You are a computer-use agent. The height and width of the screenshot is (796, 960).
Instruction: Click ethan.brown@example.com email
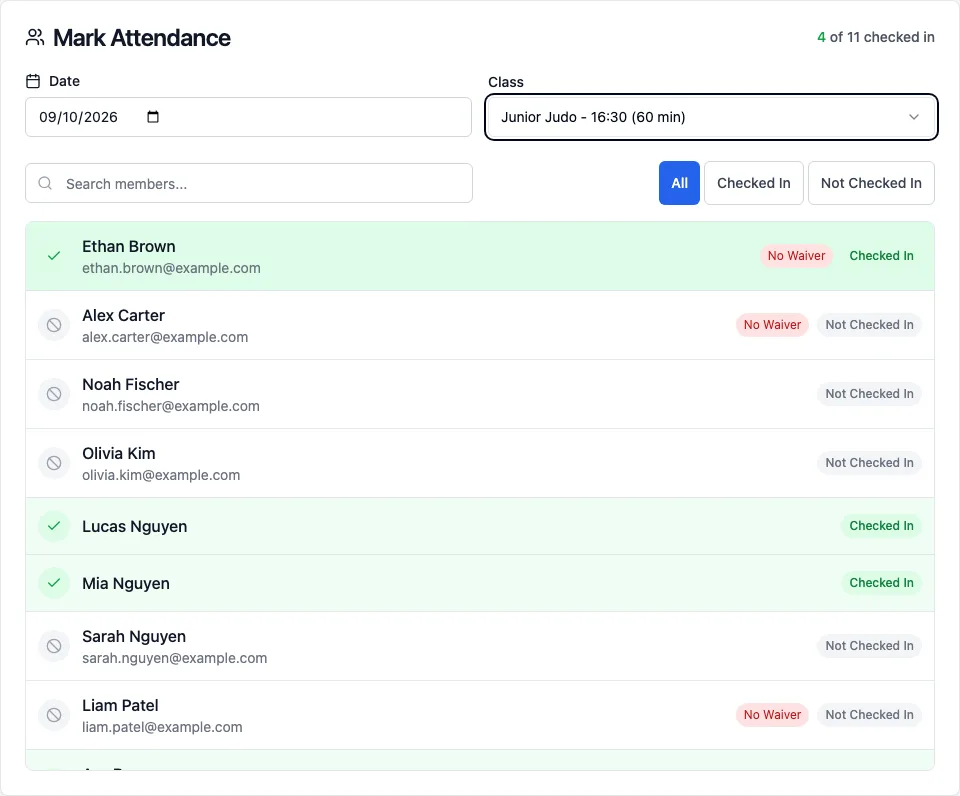click(171, 268)
